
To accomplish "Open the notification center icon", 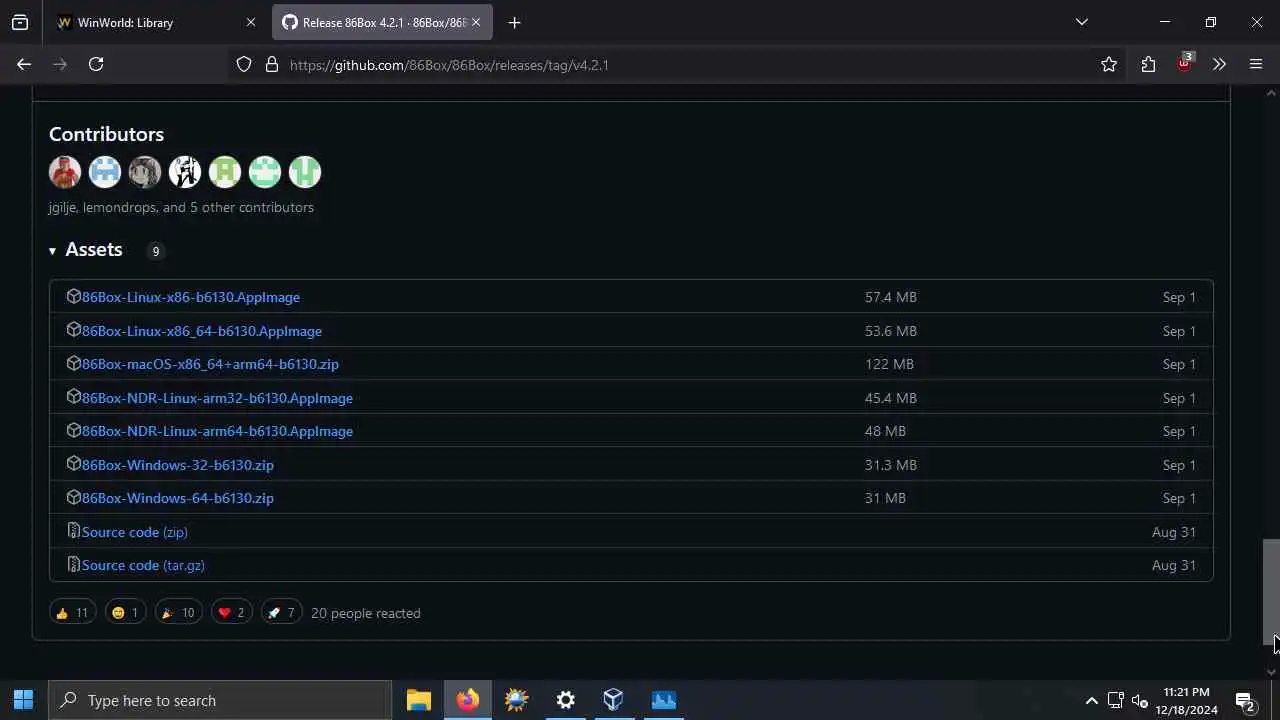I will click(x=1246, y=702).
